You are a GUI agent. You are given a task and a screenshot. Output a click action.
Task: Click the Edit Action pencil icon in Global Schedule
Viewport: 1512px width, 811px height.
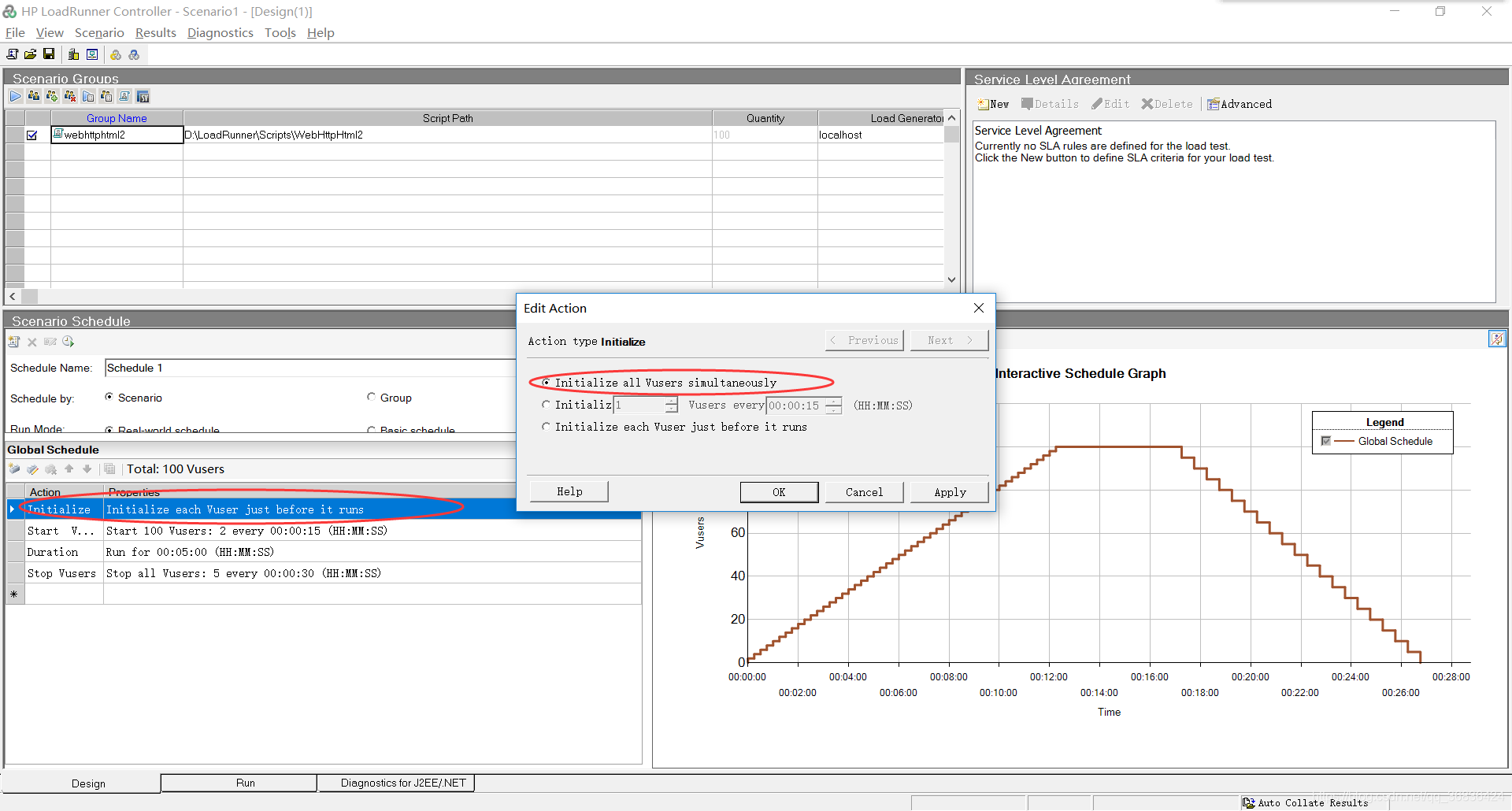coord(32,469)
